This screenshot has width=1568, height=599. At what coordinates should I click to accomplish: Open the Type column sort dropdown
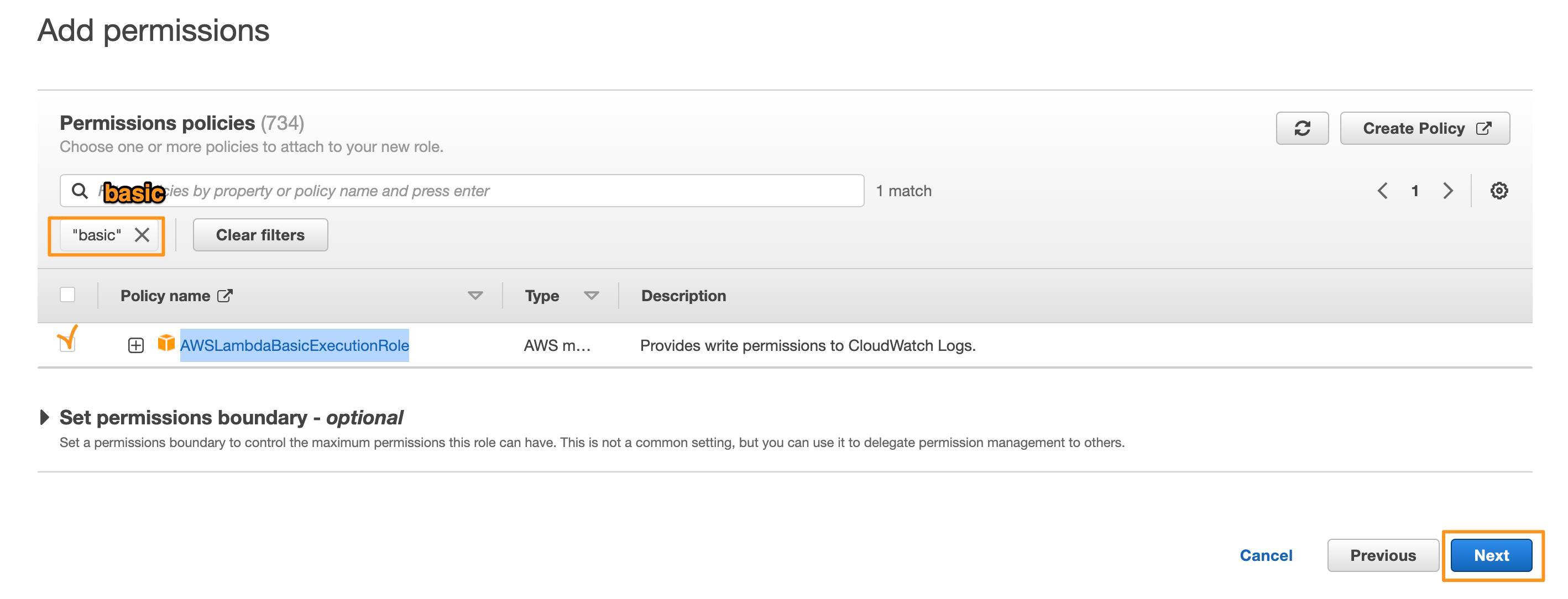(591, 296)
